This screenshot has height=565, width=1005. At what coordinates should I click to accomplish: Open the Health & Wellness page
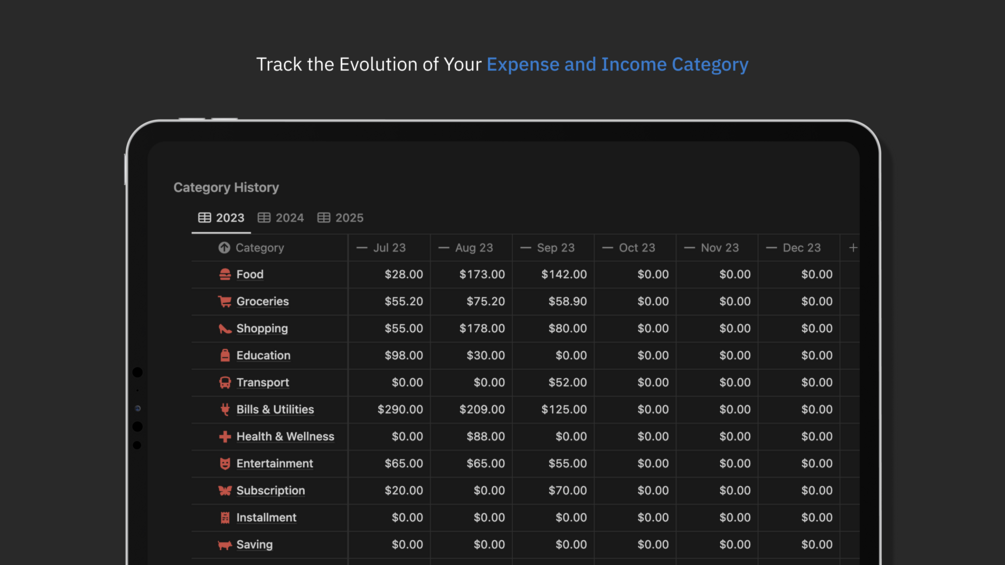(x=285, y=436)
